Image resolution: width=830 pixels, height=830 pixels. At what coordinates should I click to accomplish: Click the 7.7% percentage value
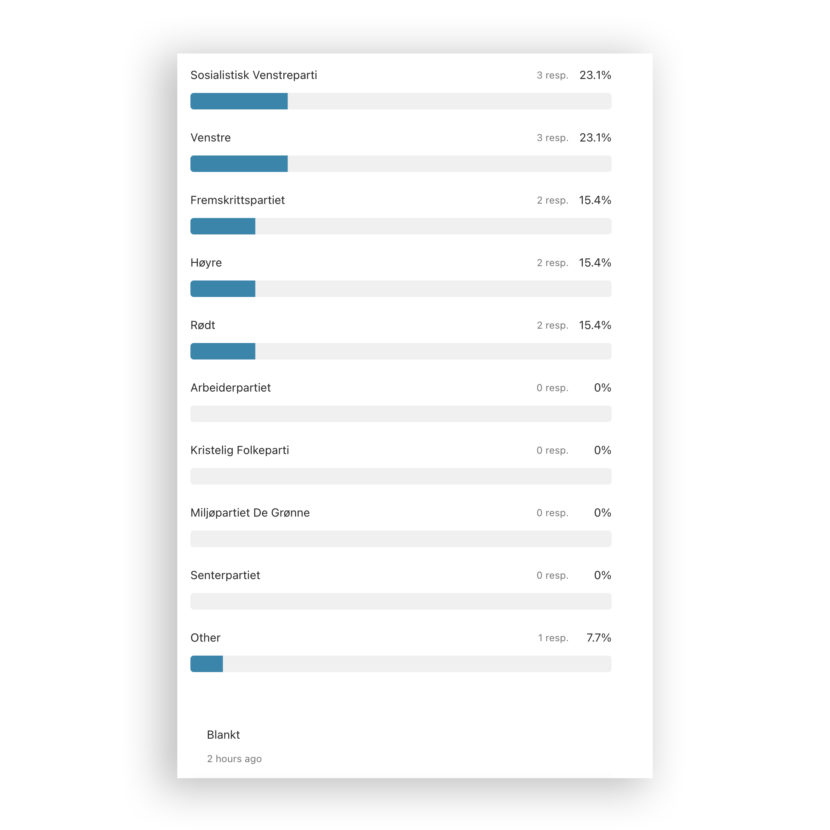tap(598, 638)
